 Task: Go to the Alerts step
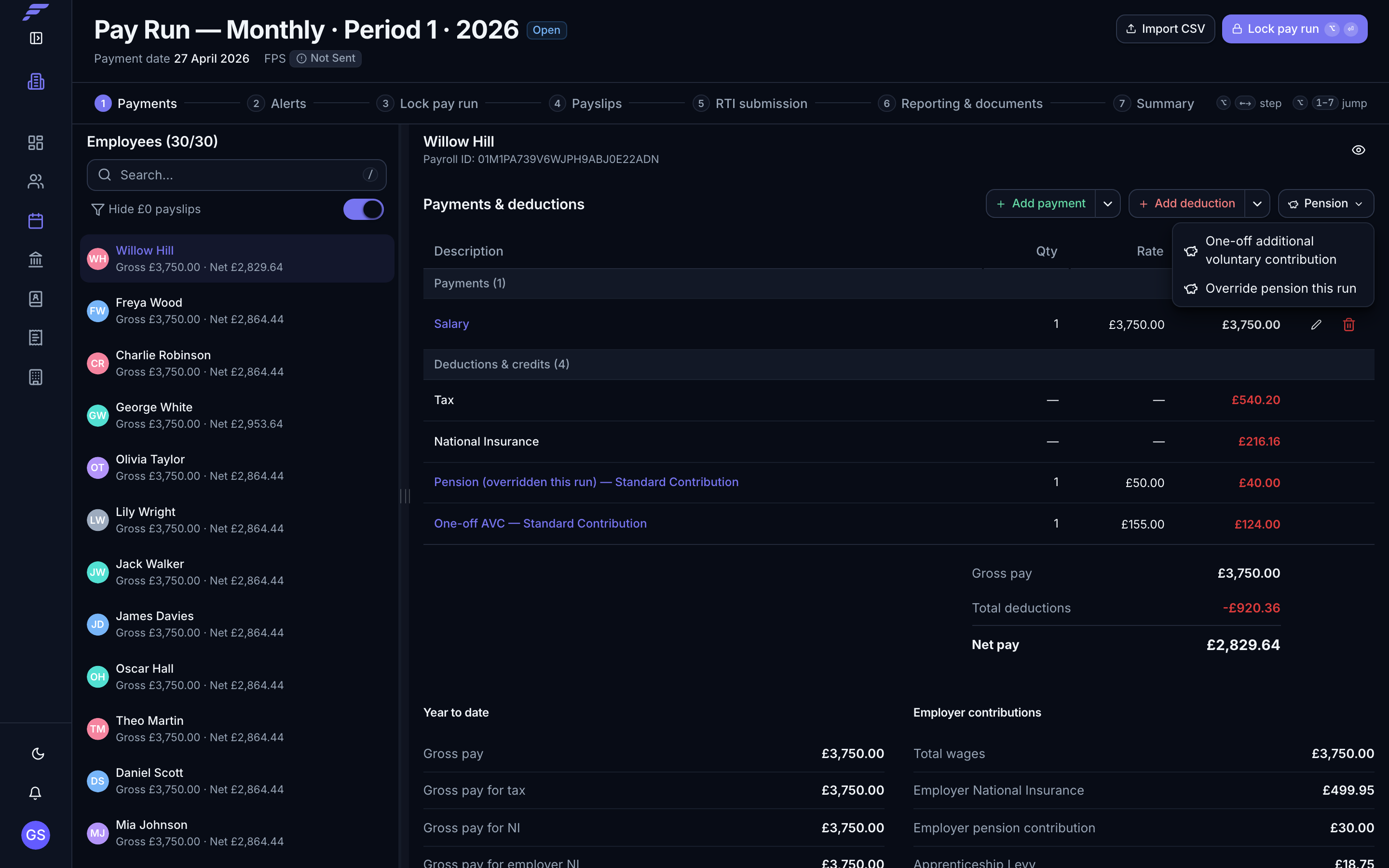(x=277, y=103)
